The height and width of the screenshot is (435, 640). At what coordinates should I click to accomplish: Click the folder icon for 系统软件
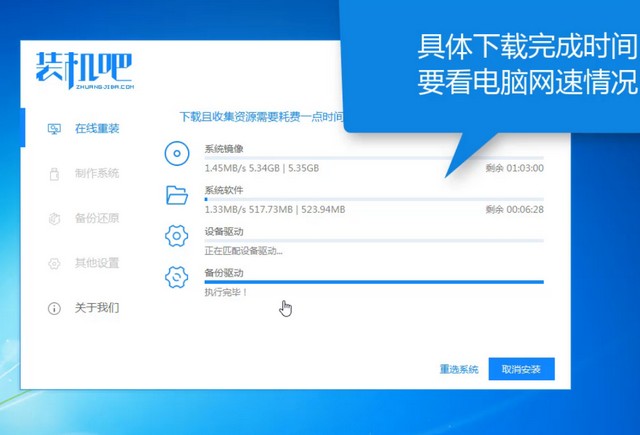pyautogui.click(x=177, y=195)
